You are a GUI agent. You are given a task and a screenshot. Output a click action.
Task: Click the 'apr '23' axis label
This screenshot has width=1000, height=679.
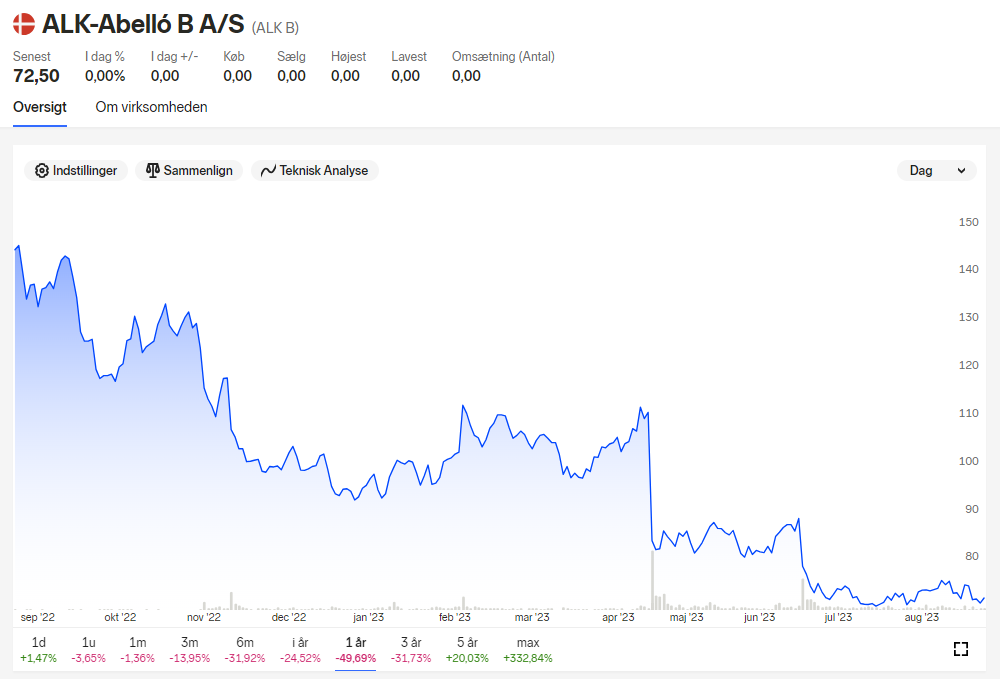click(x=618, y=617)
